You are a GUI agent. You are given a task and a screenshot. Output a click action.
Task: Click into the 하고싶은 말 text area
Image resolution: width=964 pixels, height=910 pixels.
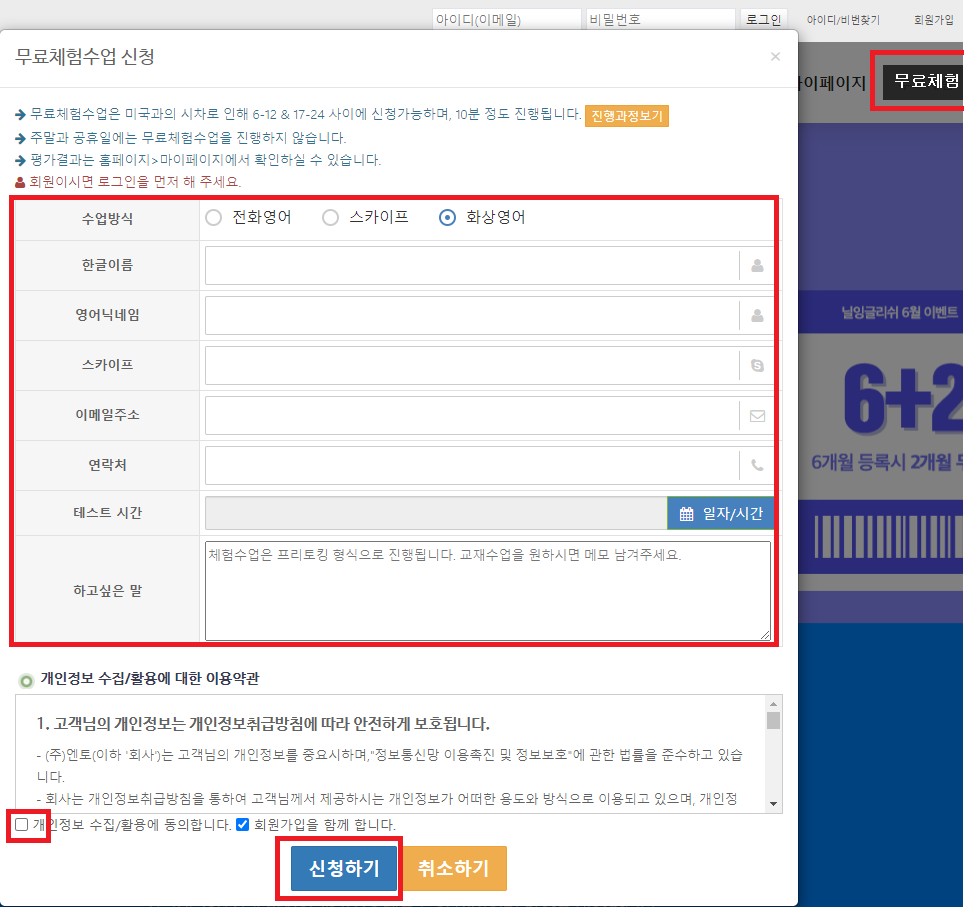pos(488,590)
